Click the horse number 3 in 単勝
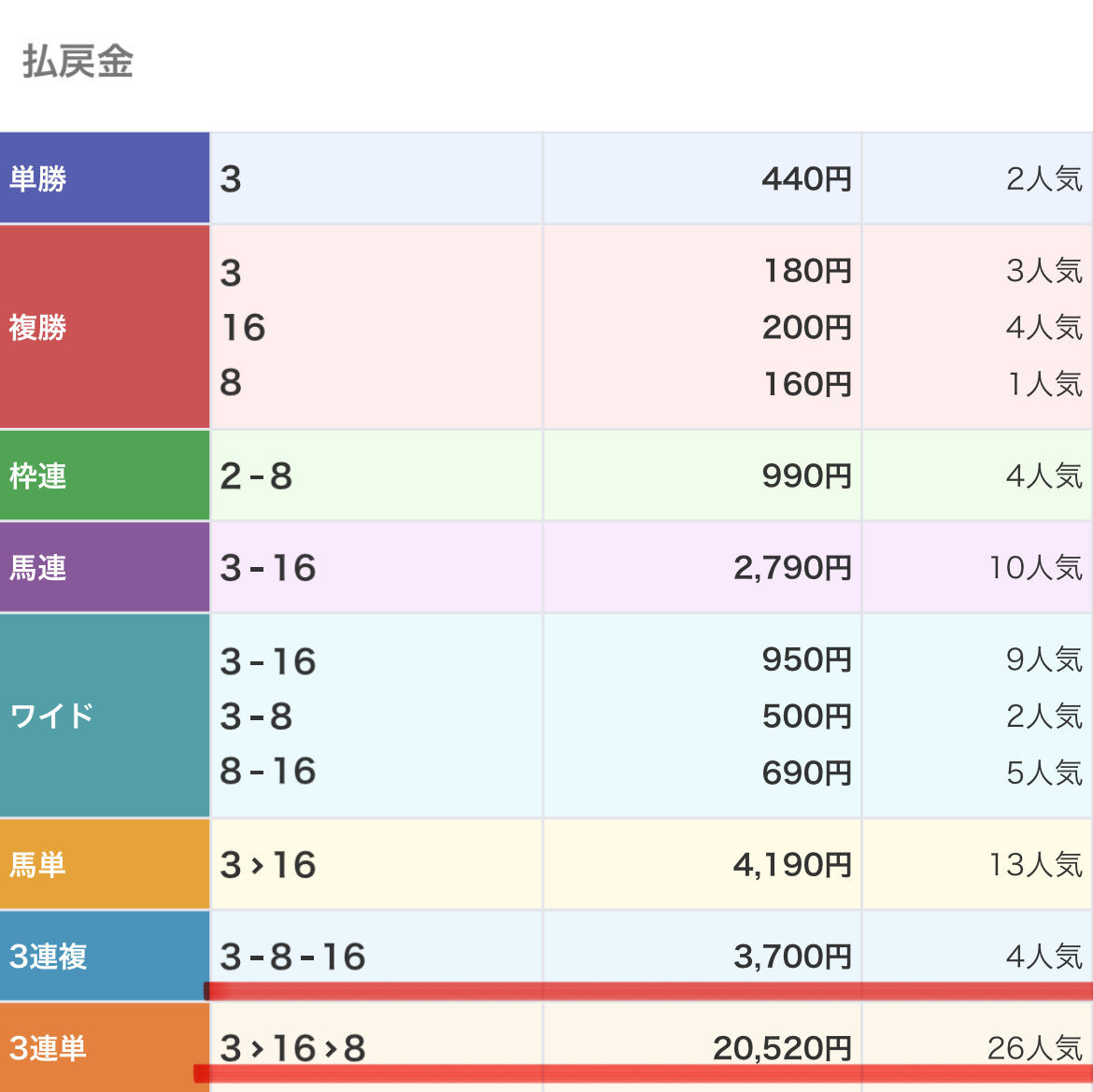 (227, 177)
